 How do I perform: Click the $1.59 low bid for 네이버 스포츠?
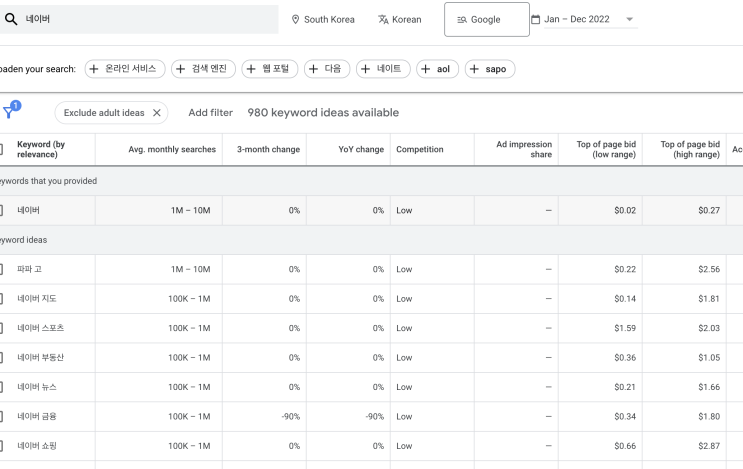(x=625, y=328)
